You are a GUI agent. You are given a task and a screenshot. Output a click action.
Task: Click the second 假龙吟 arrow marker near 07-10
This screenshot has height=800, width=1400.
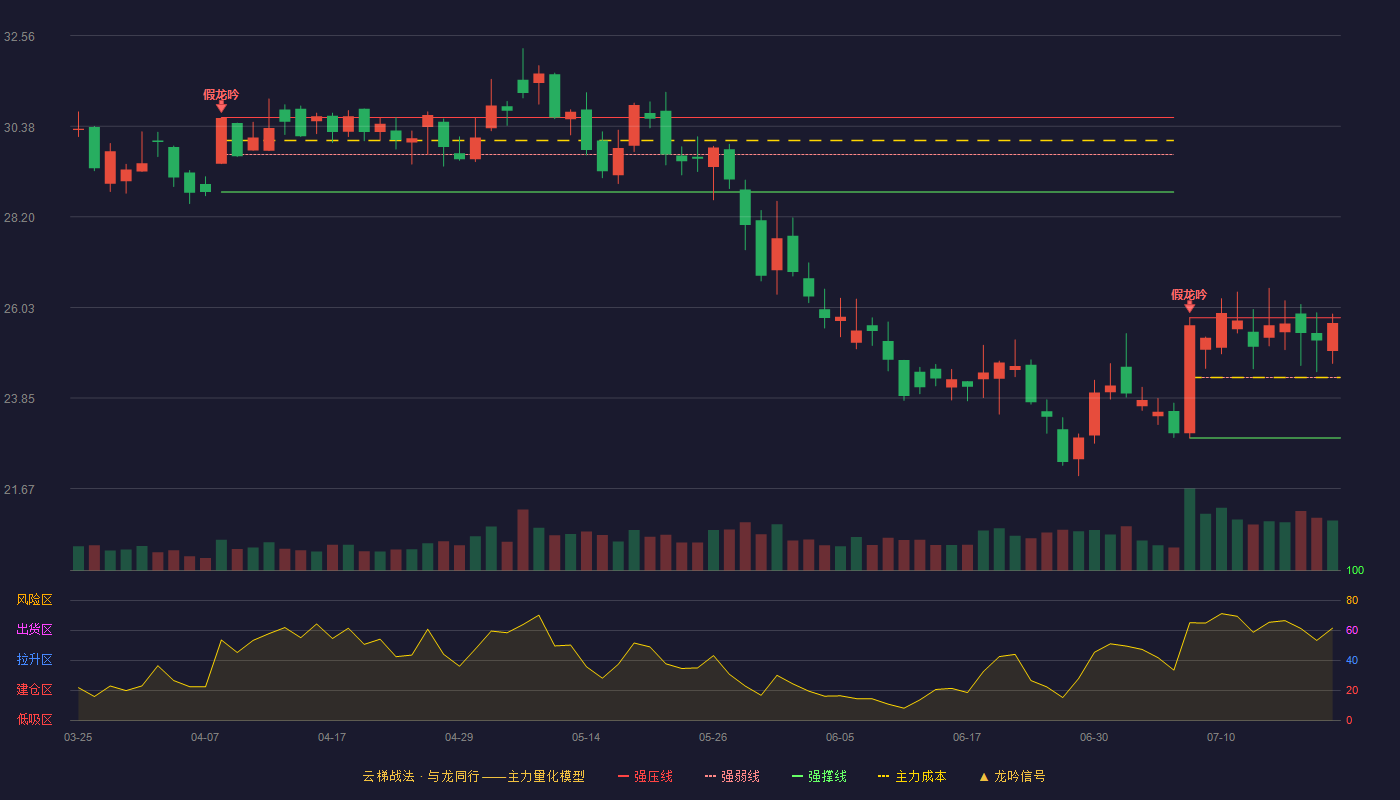pyautogui.click(x=1189, y=307)
